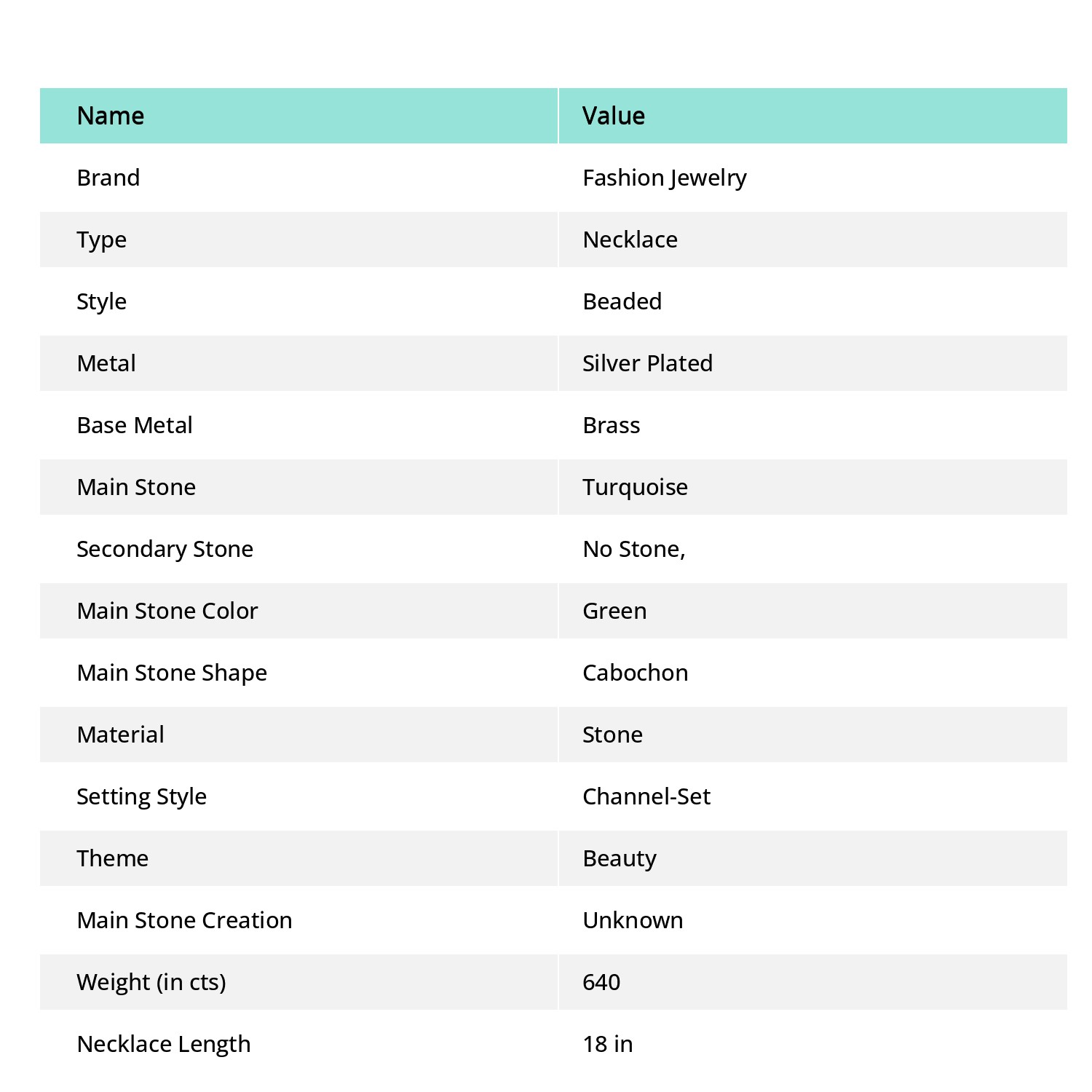Click the 640 weight value
Viewport: 1092px width, 1092px height.
(x=601, y=982)
